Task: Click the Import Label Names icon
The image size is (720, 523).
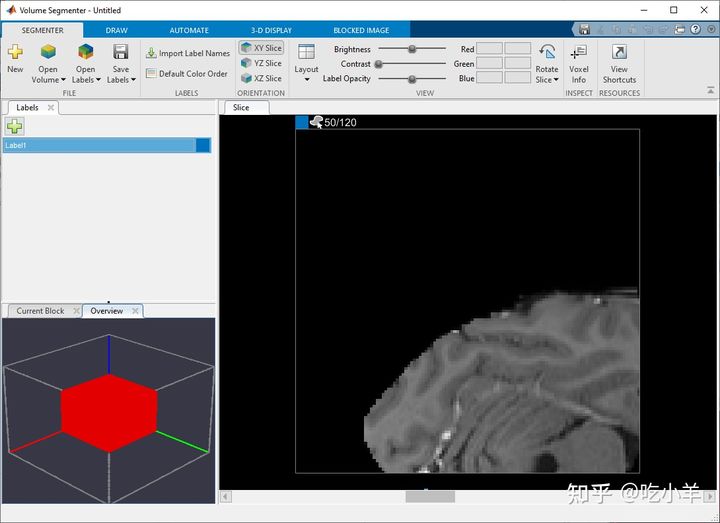Action: coord(151,53)
